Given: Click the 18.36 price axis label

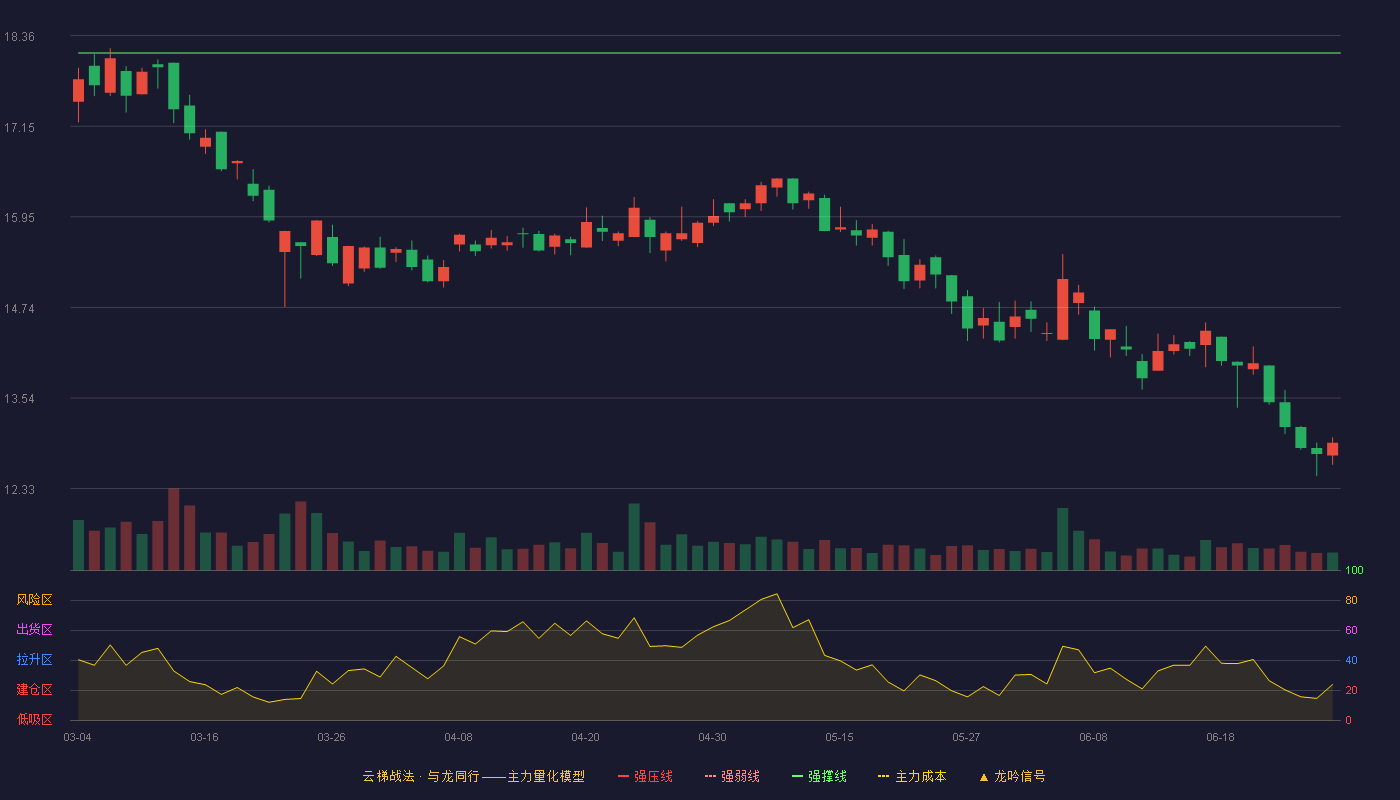Looking at the screenshot, I should click(x=19, y=37).
